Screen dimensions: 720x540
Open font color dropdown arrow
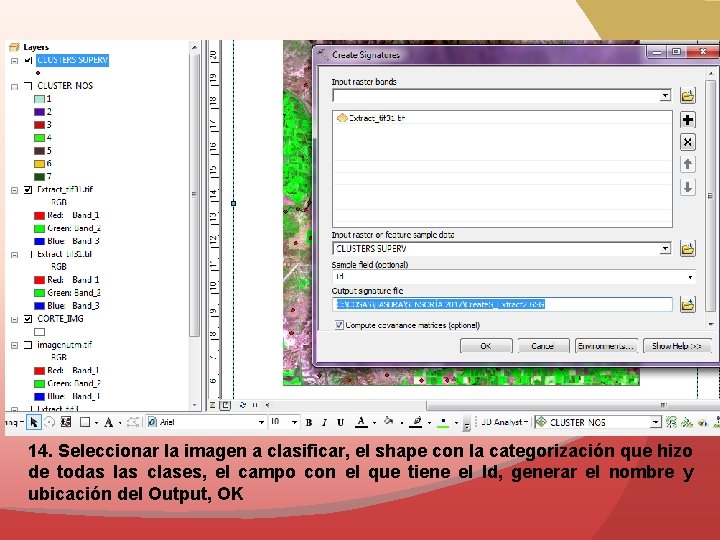pyautogui.click(x=374, y=422)
